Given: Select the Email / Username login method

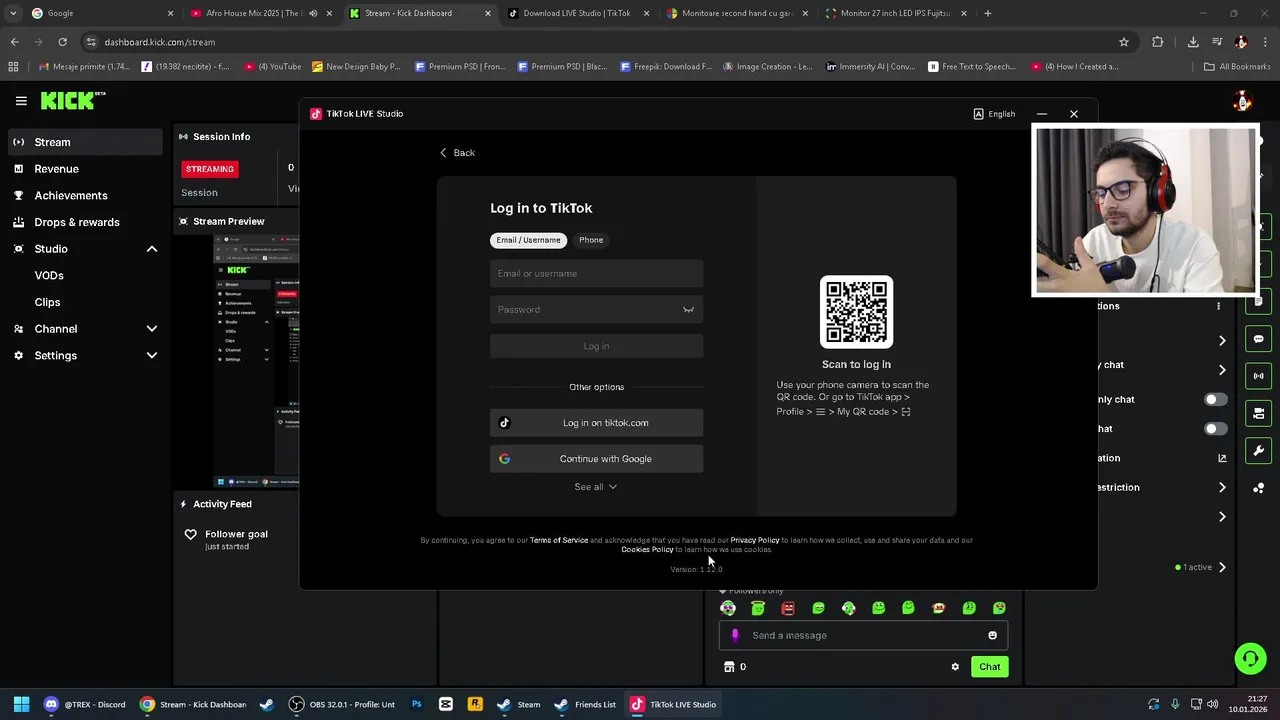Looking at the screenshot, I should coord(528,240).
